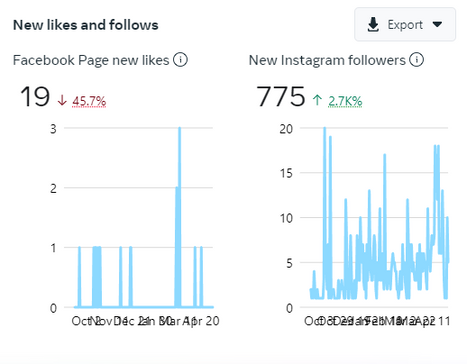The width and height of the screenshot is (467, 364).
Task: Click the 15 gridline label on Instagram chart
Action: (x=286, y=173)
